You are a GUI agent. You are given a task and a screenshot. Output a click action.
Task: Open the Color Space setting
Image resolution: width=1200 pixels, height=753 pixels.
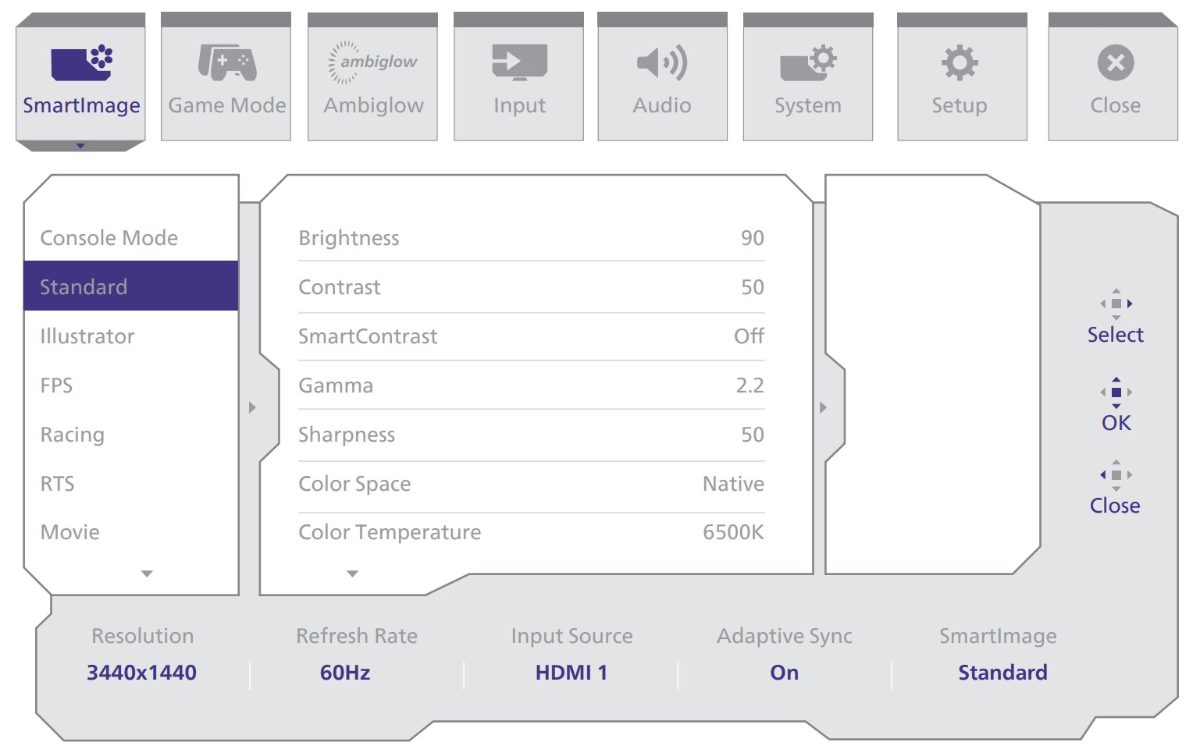tap(531, 483)
